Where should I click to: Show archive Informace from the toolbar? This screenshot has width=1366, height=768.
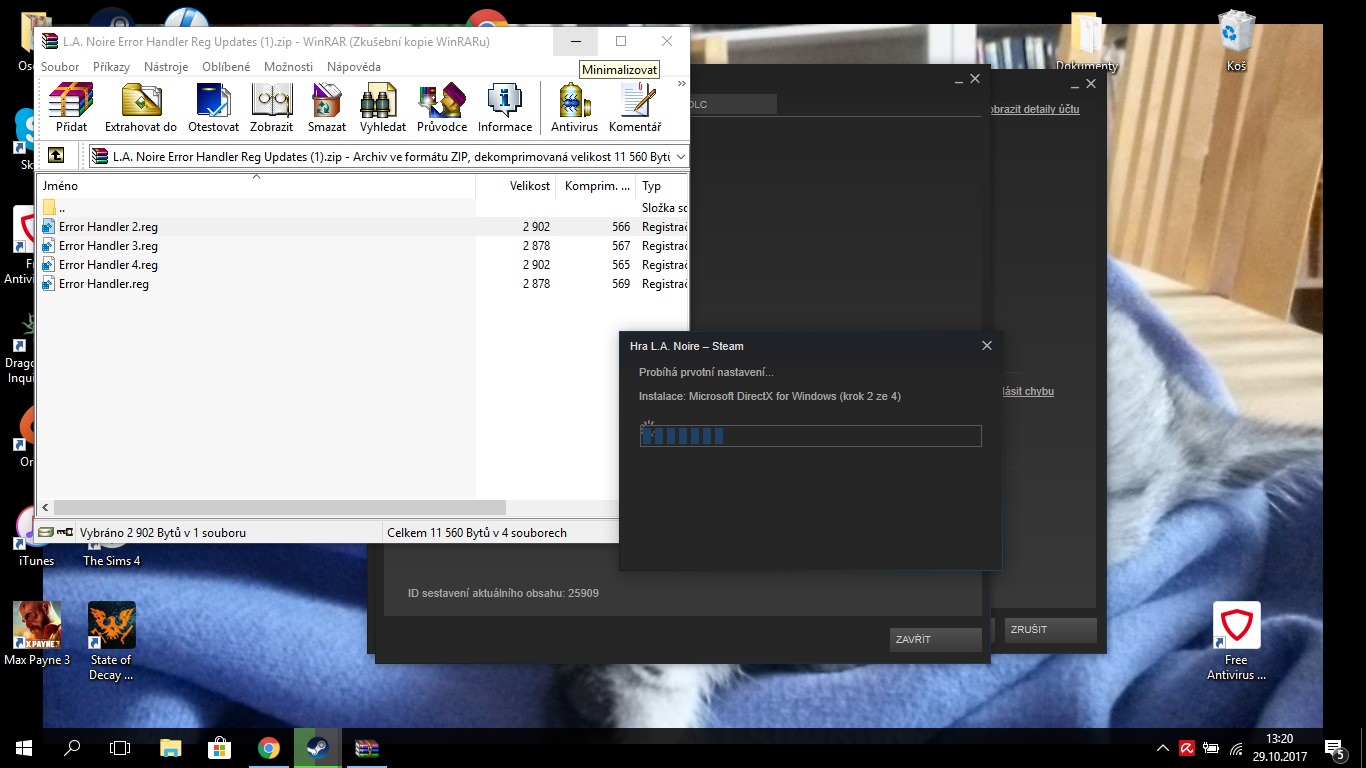pyautogui.click(x=505, y=107)
